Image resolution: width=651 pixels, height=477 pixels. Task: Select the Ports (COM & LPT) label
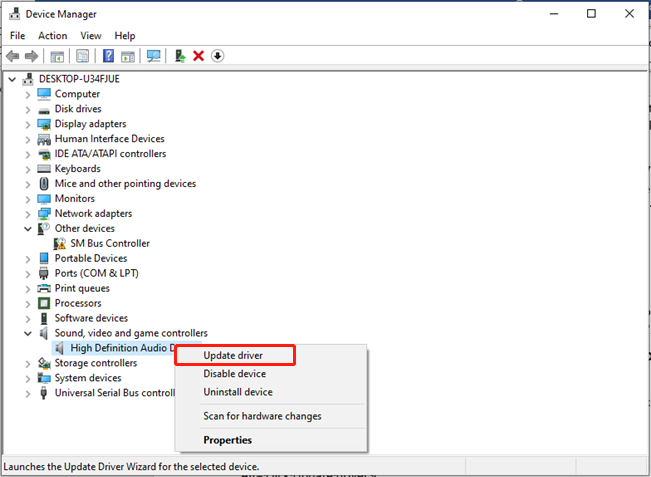(x=97, y=273)
